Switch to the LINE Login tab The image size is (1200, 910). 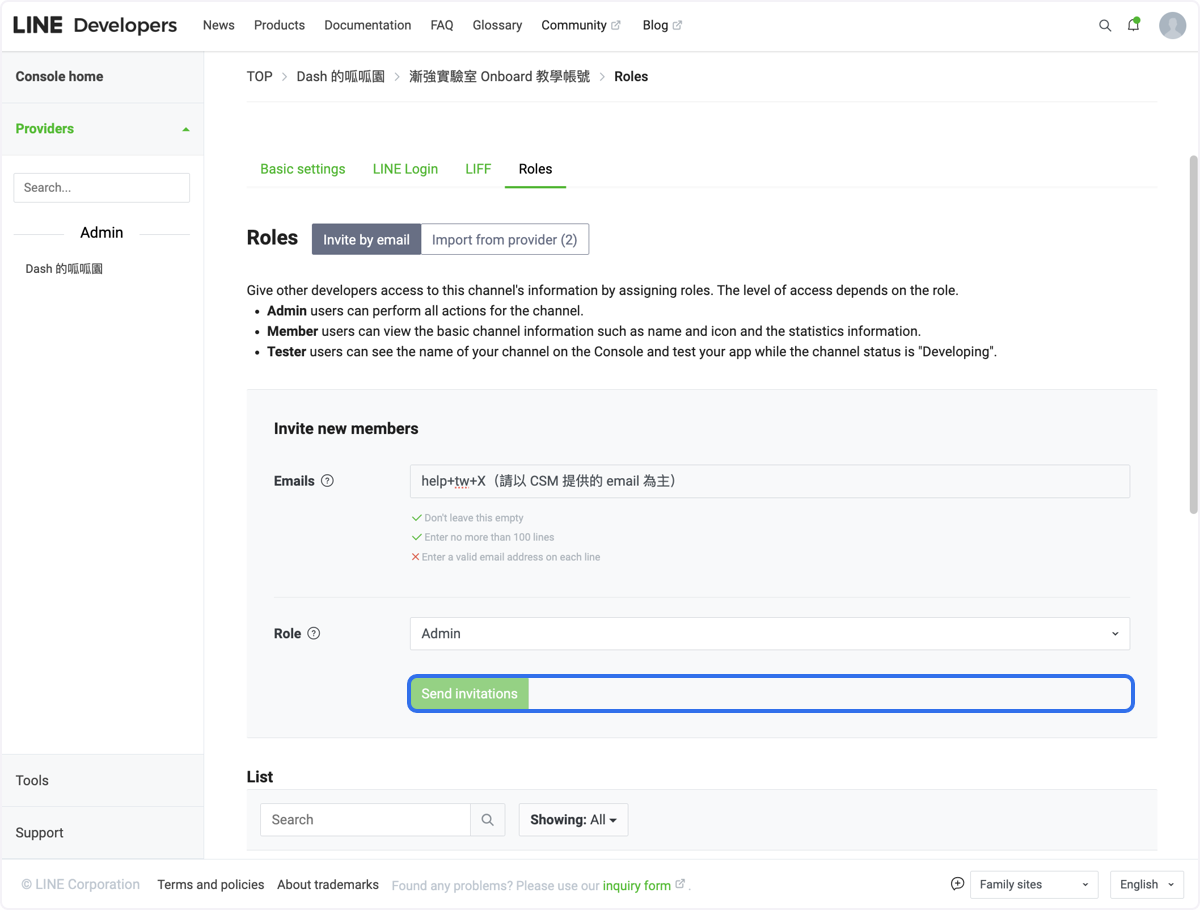click(x=405, y=169)
